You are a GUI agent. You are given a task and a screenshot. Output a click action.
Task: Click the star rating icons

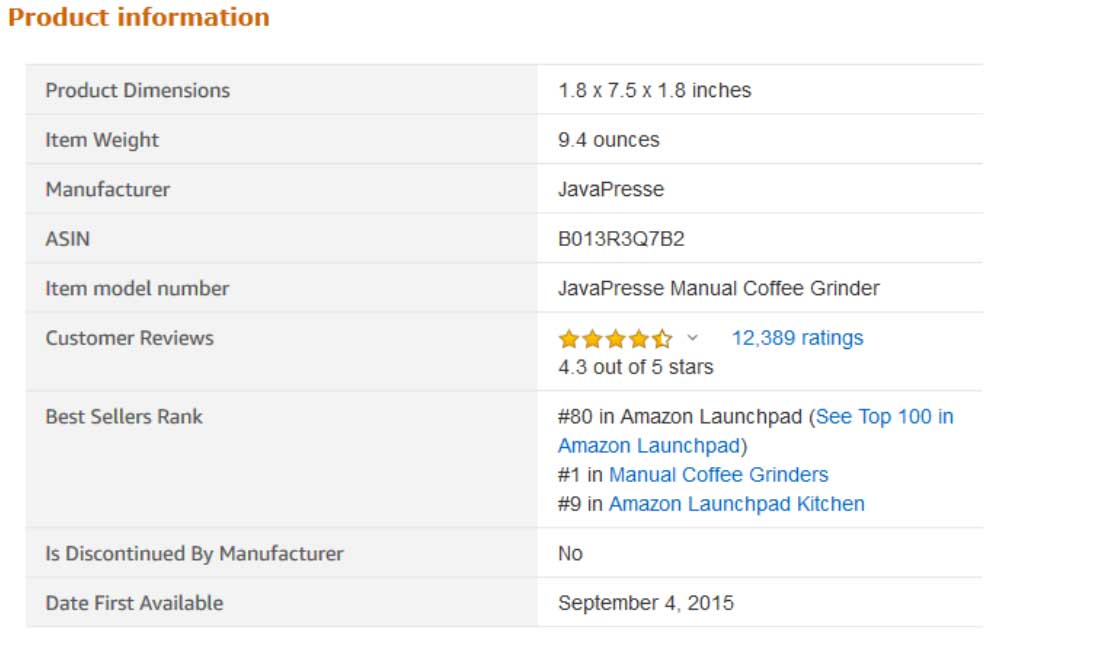(x=615, y=339)
